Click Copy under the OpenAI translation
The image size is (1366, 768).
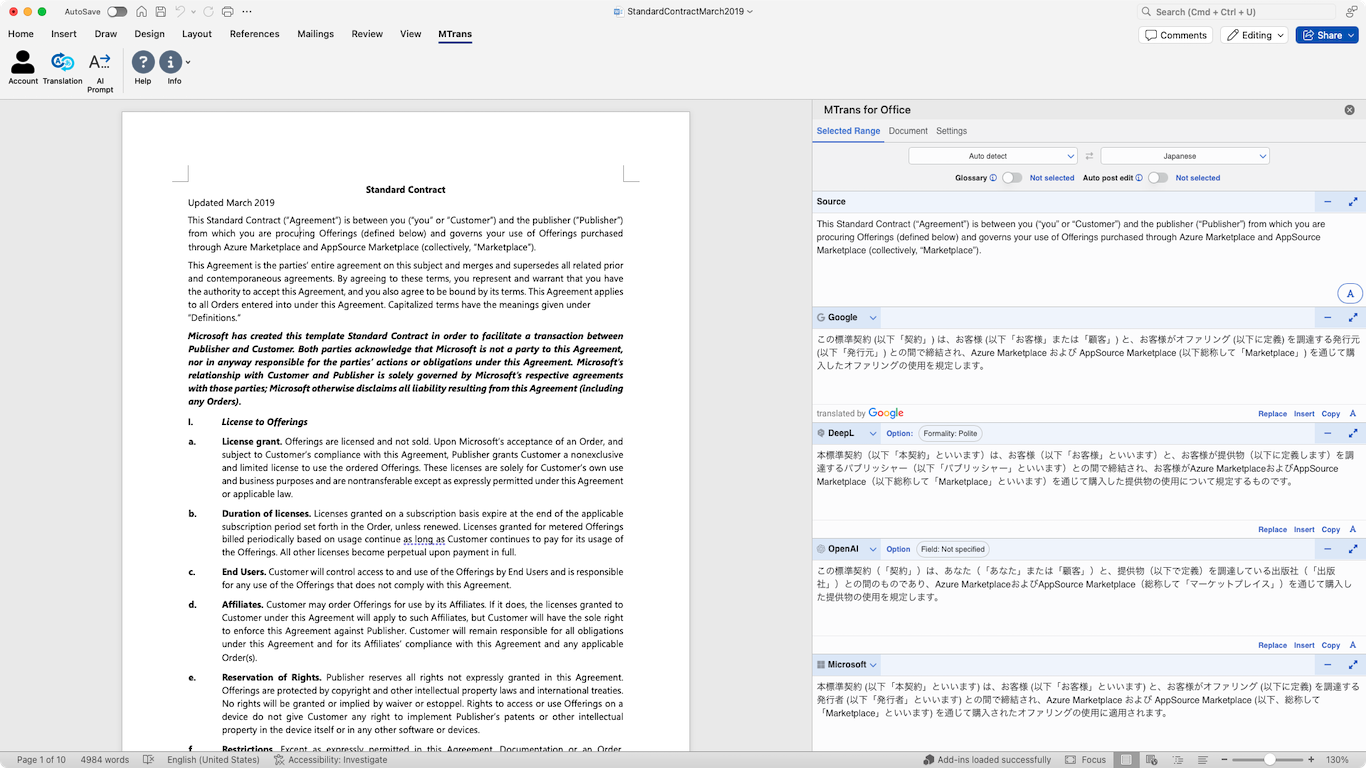point(1331,646)
